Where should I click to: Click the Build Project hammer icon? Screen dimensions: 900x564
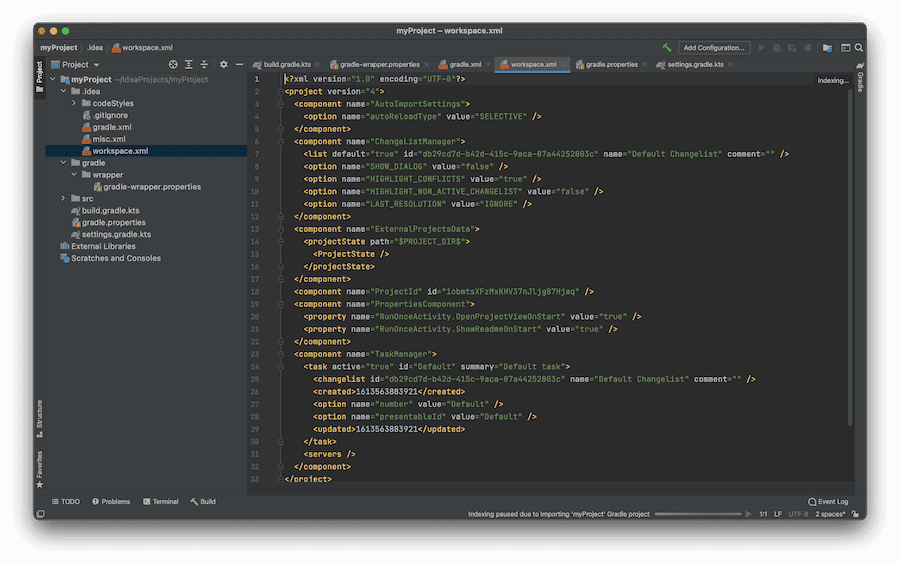pos(667,47)
